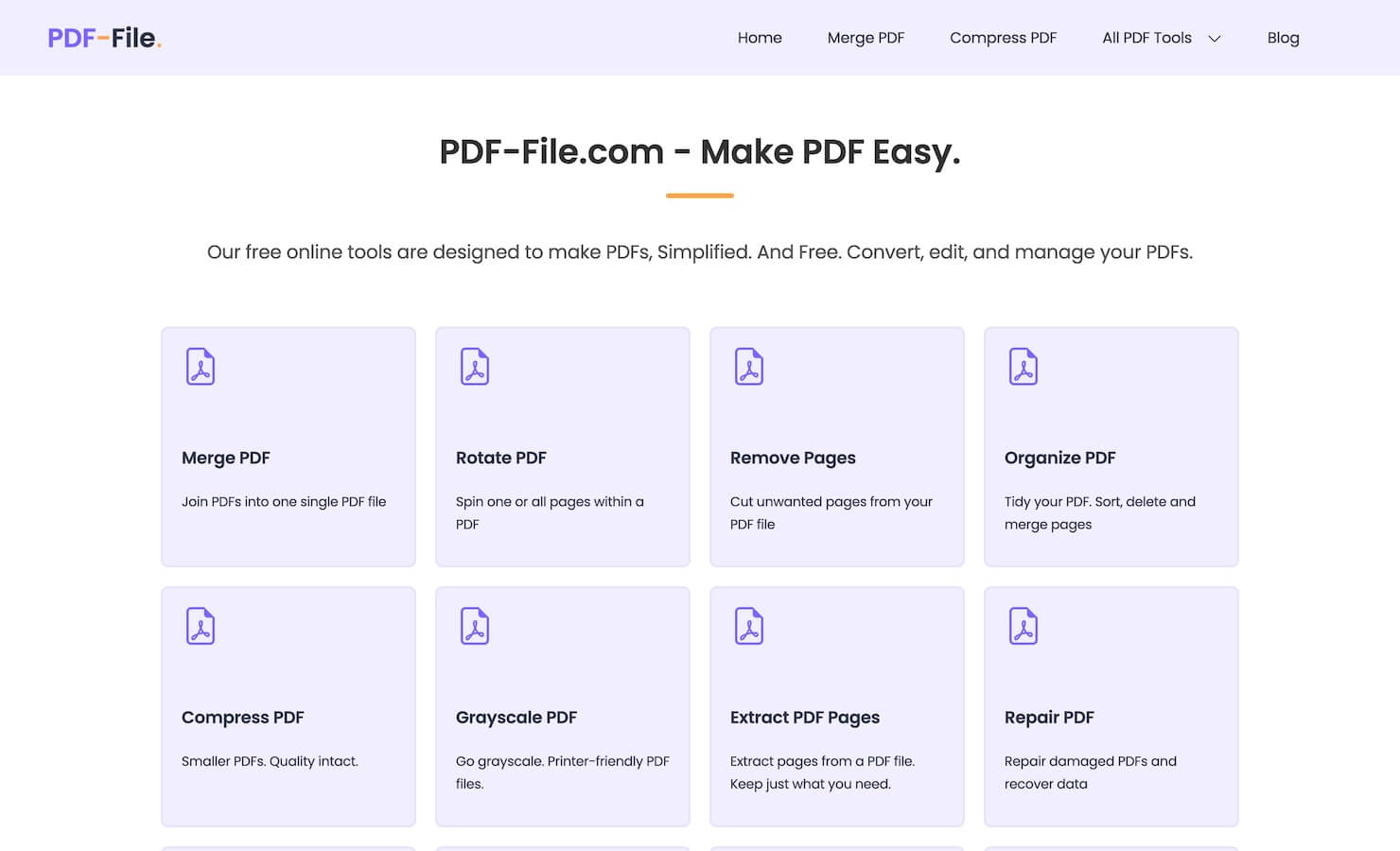Image resolution: width=1400 pixels, height=851 pixels.
Task: Click the PDF icon on Grayscale PDF card
Action: [475, 626]
